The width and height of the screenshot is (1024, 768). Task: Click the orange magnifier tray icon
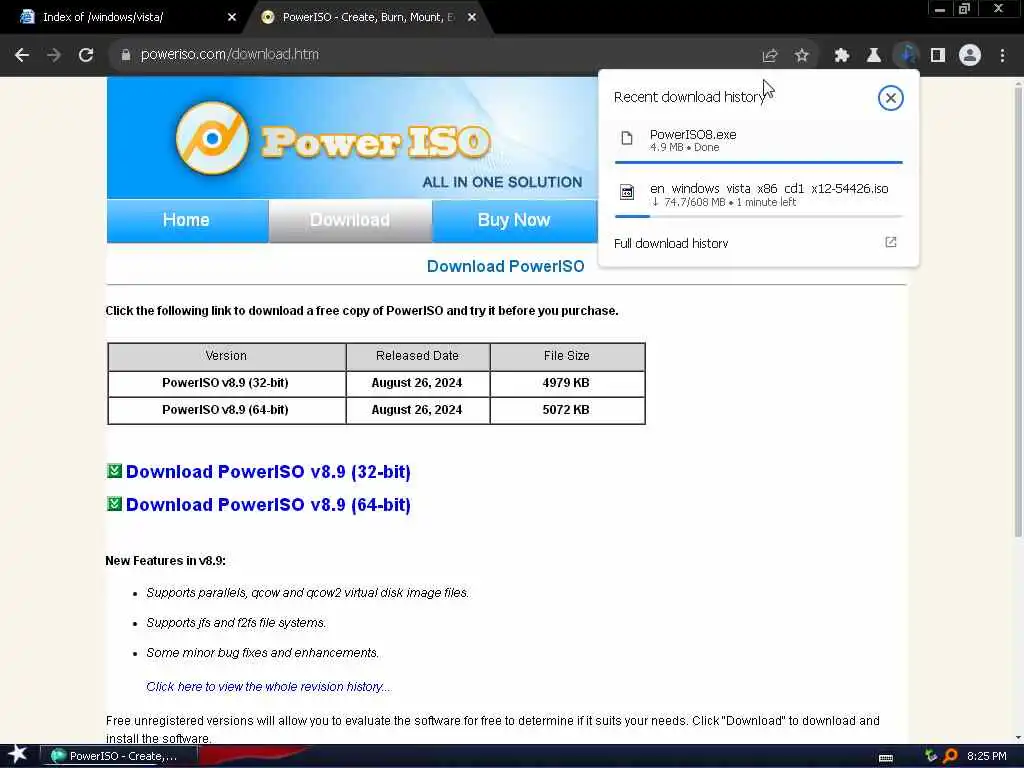[x=950, y=756]
